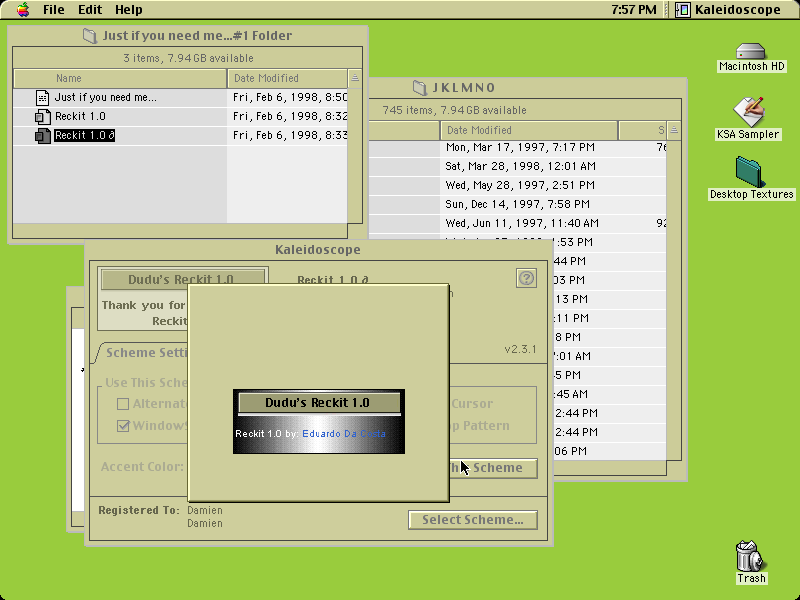Open the Kaleidoscope application menu
Screen dimensions: 800x600
[728, 10]
